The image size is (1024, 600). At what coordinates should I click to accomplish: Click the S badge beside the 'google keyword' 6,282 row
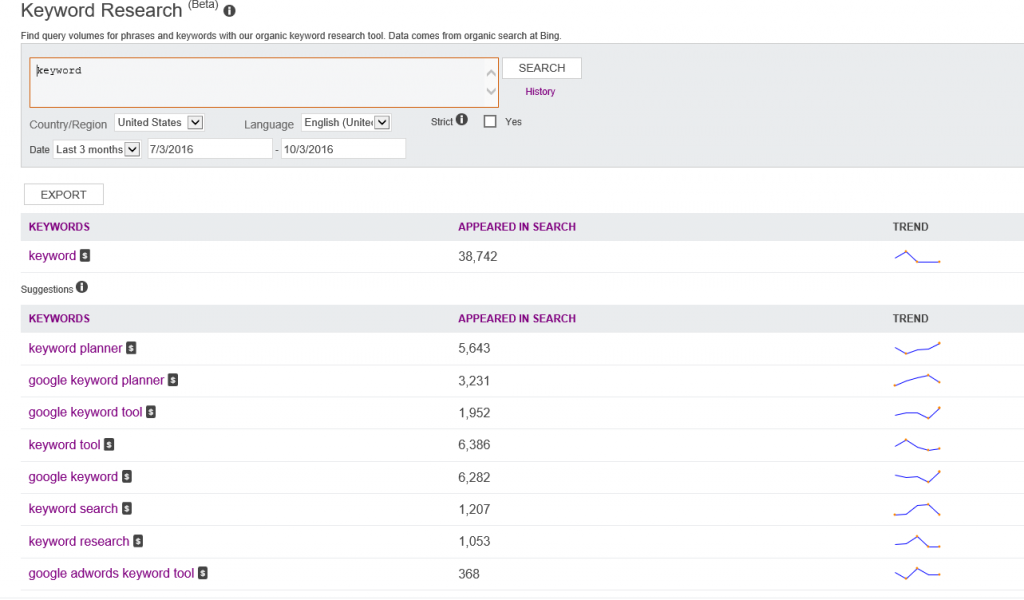pos(127,477)
